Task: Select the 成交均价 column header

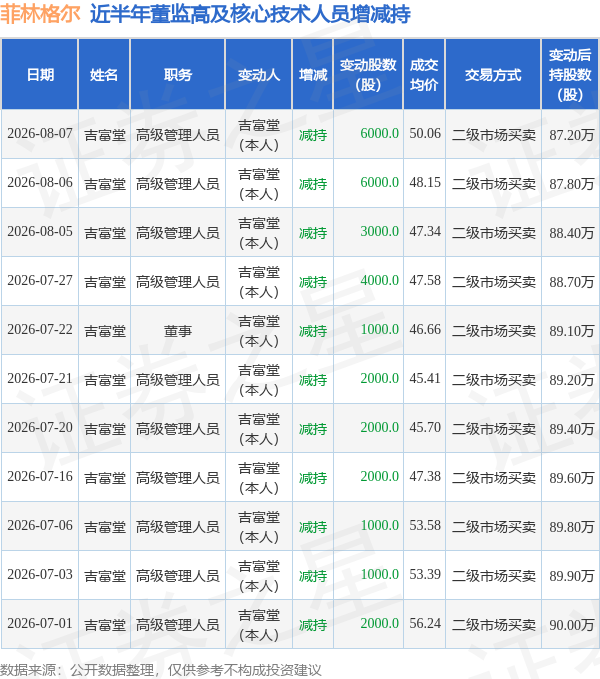Action: pyautogui.click(x=424, y=75)
